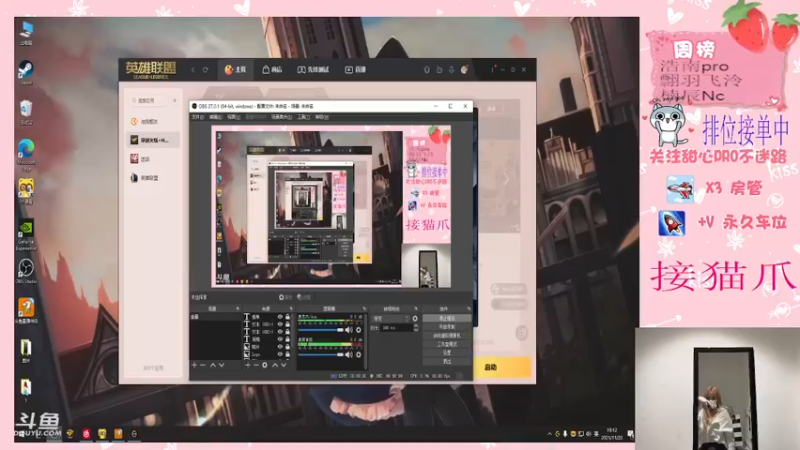Move the scene down in the Scenes list
800x450 pixels.
221,365
